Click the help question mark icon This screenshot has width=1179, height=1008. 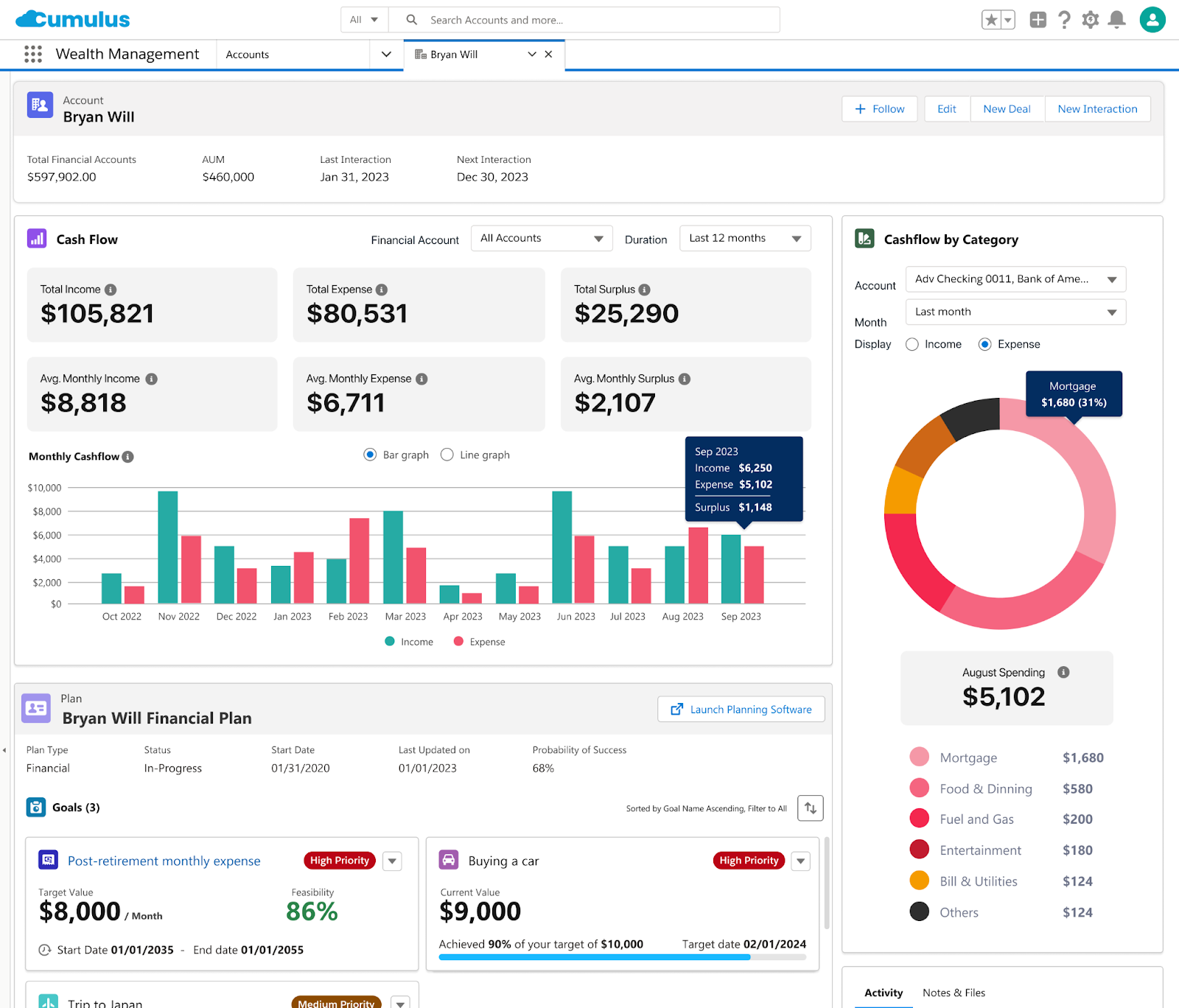point(1064,20)
